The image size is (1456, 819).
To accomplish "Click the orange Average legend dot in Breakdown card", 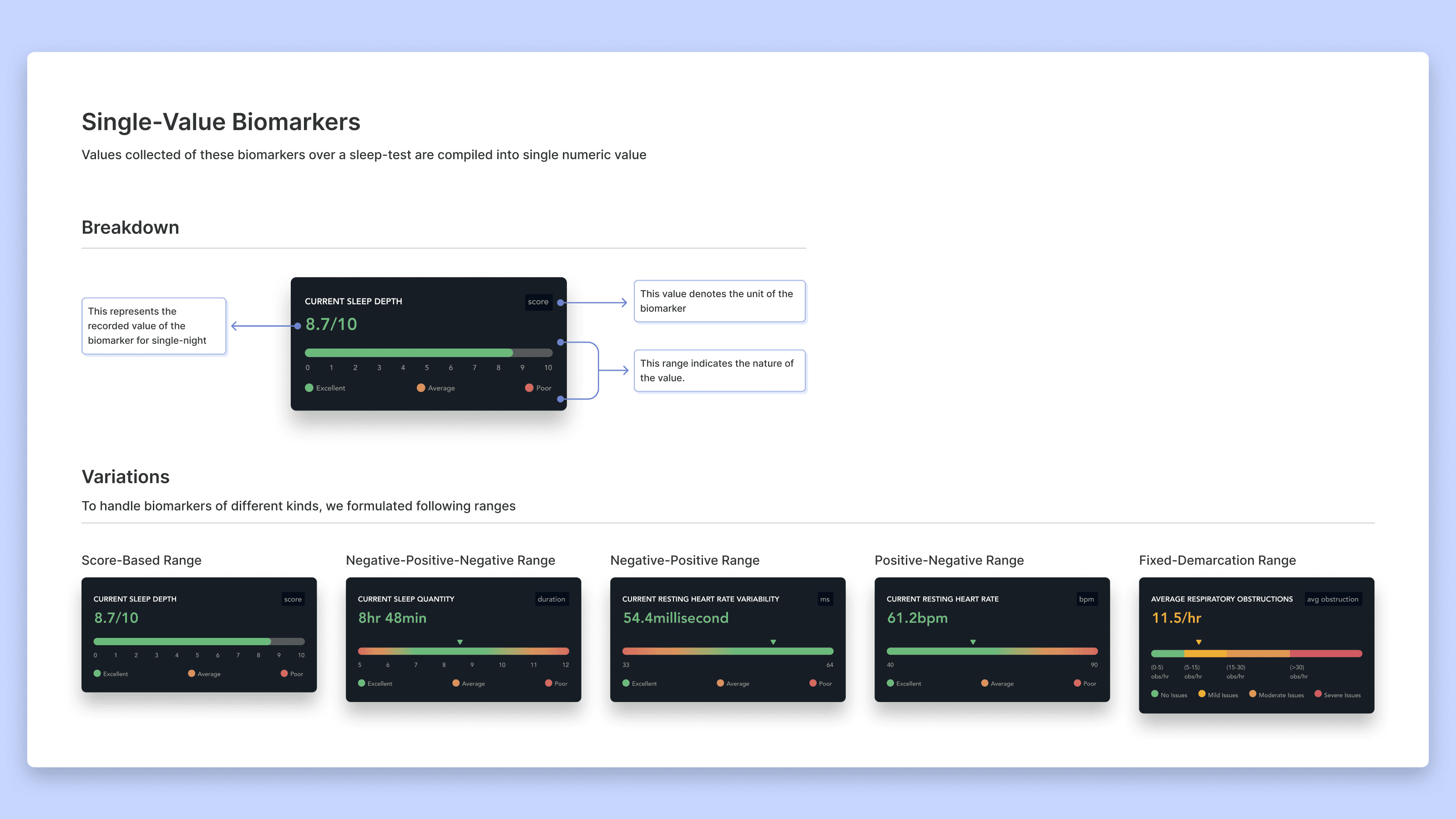I will [420, 388].
